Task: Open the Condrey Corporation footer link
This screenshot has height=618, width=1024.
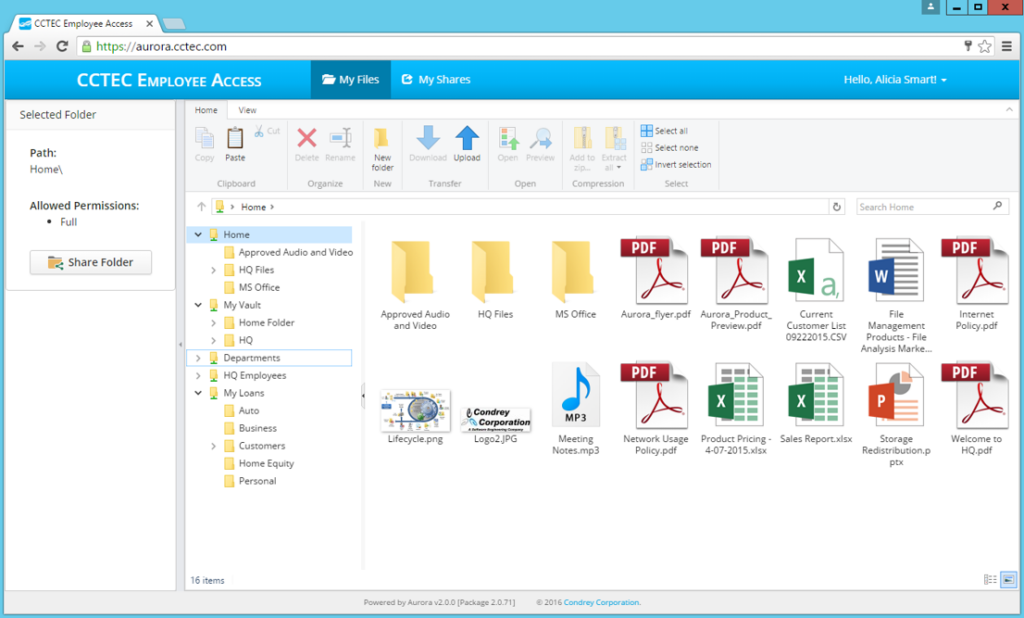Action: (601, 603)
